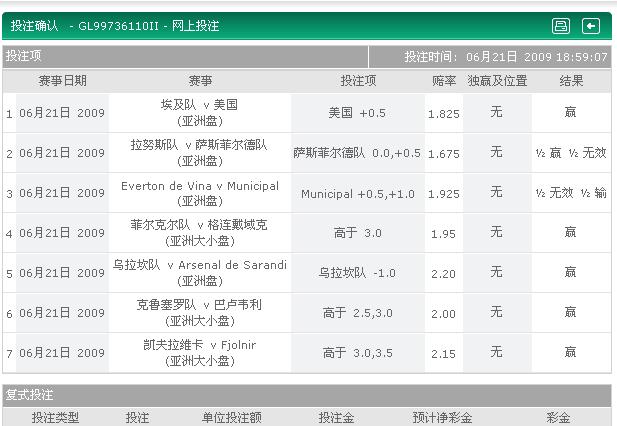Click result ½ 无效 ½ 输 in row 3

[571, 193]
